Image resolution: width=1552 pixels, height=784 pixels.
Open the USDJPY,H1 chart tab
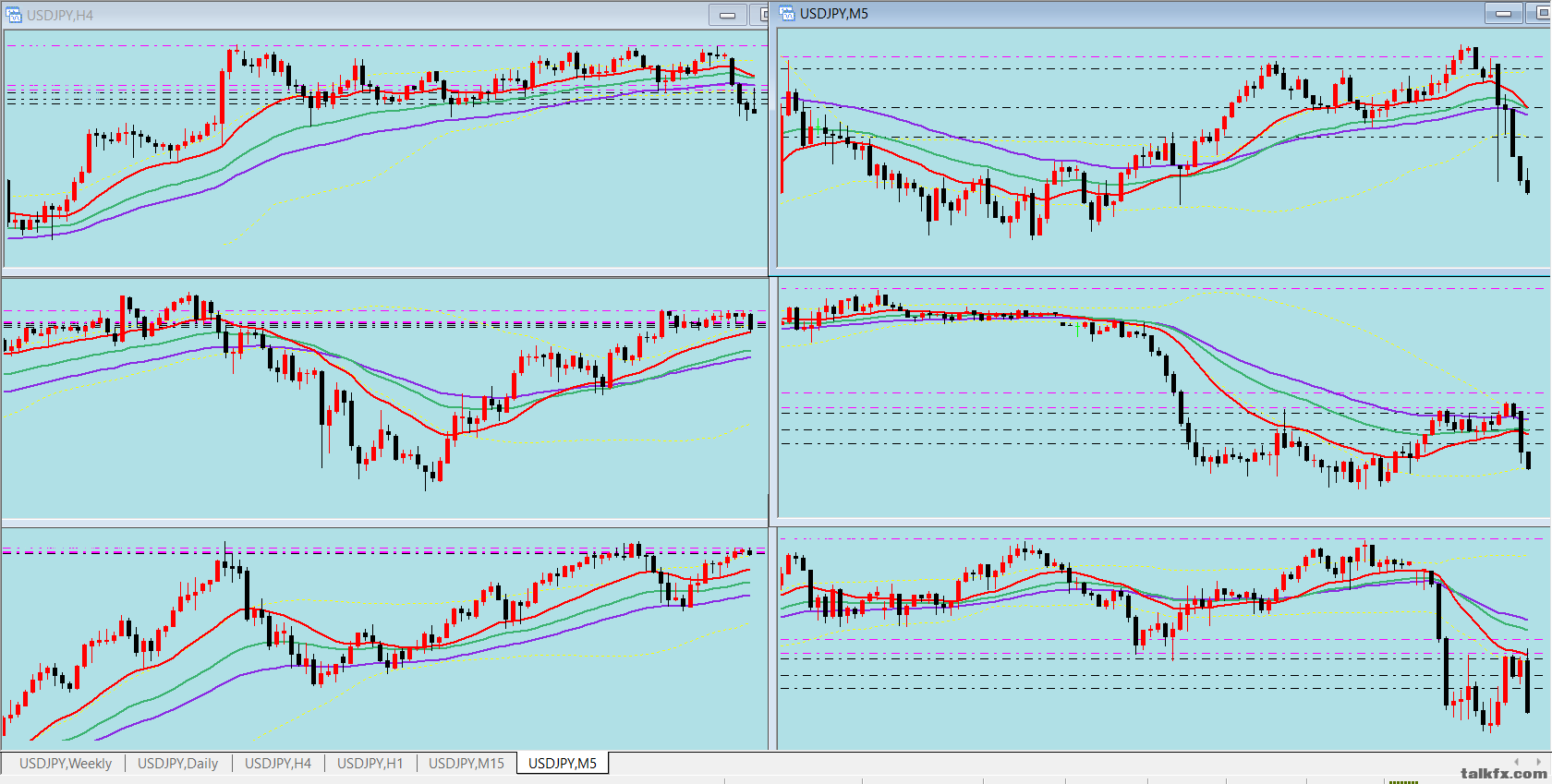point(370,763)
